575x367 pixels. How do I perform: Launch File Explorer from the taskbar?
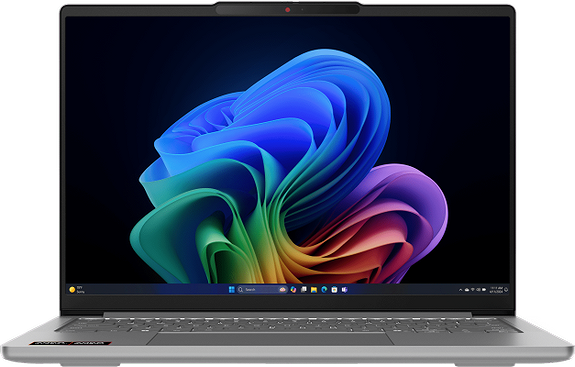pyautogui.click(x=314, y=290)
